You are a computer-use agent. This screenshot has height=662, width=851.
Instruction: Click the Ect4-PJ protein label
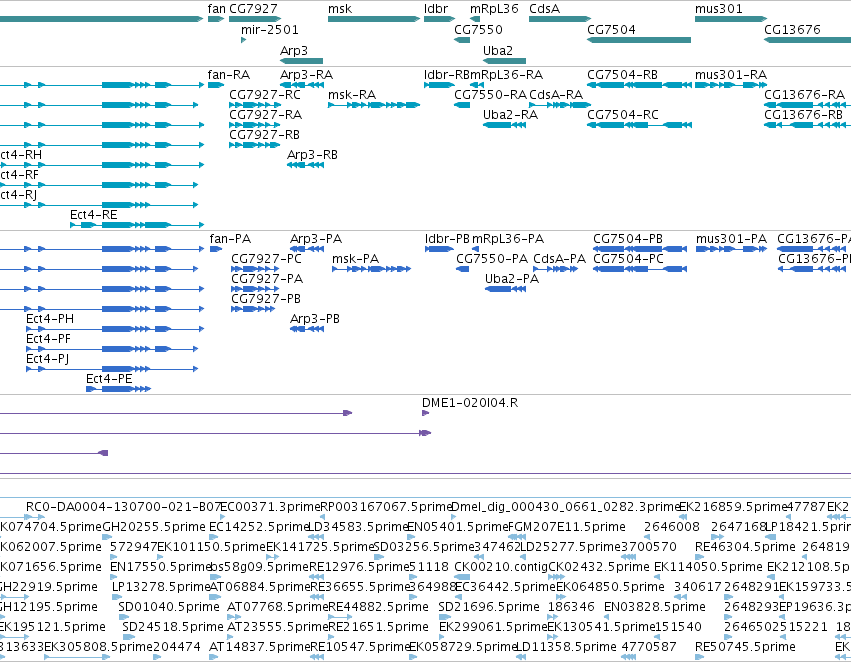(x=47, y=359)
